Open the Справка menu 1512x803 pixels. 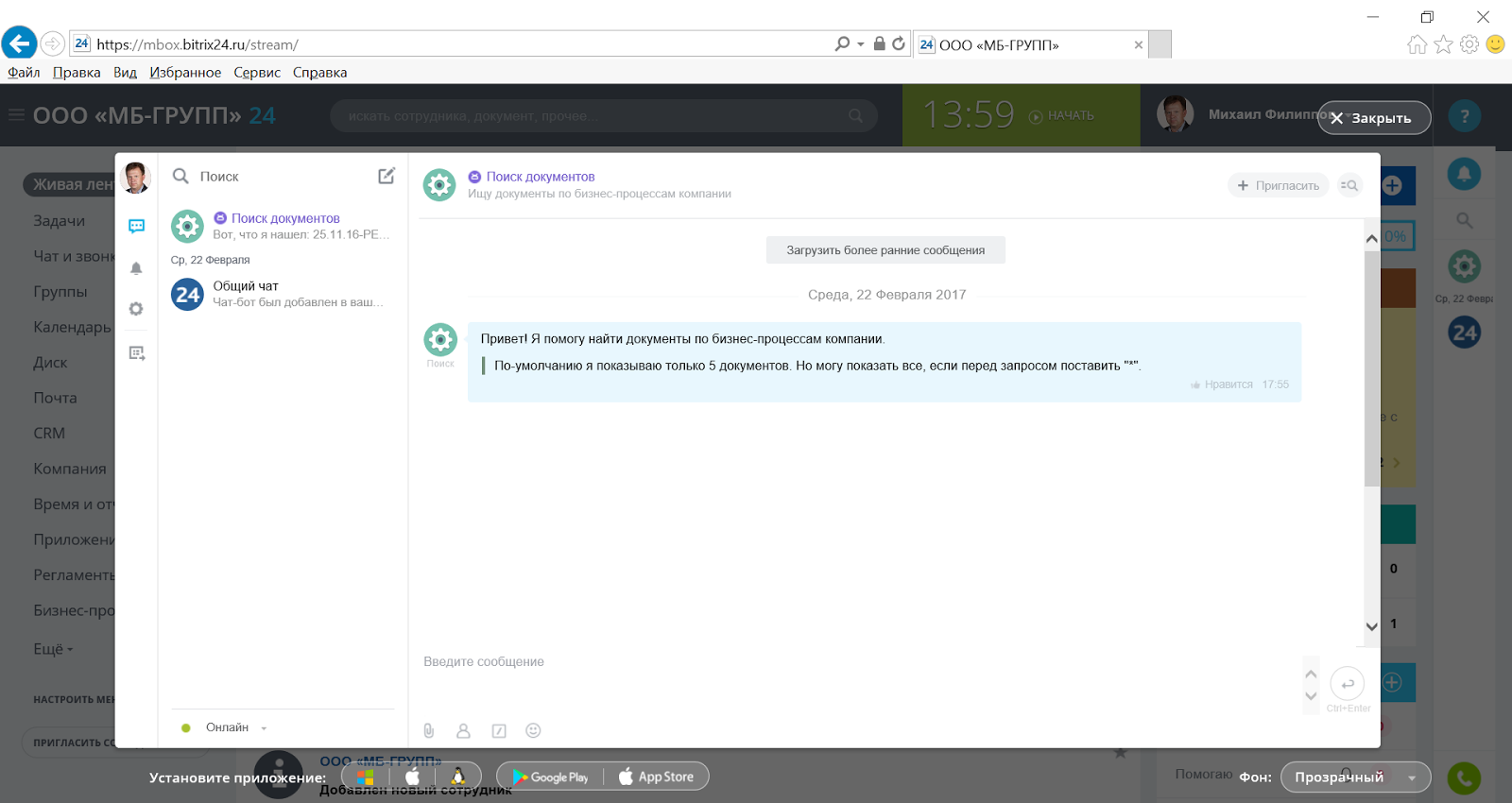(319, 73)
